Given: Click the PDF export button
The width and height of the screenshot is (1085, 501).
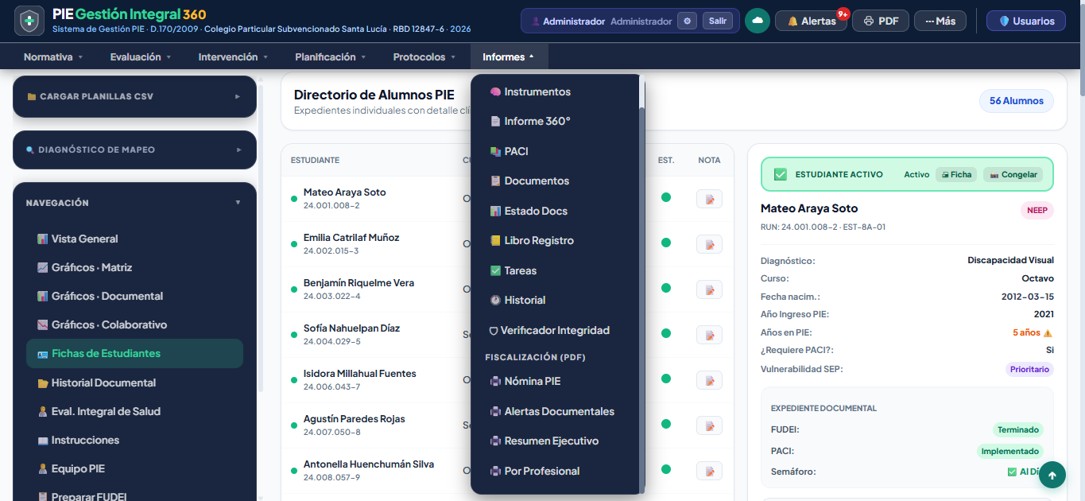Looking at the screenshot, I should 881,21.
